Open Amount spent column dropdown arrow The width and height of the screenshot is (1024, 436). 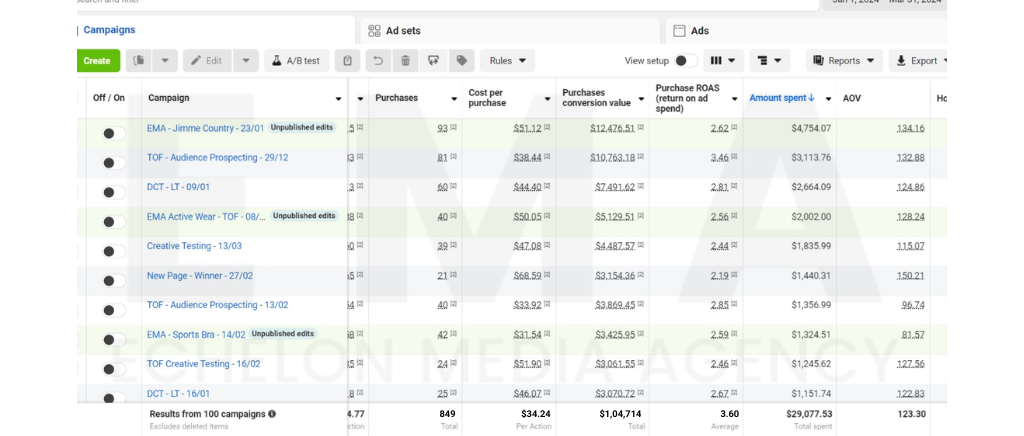pyautogui.click(x=828, y=99)
